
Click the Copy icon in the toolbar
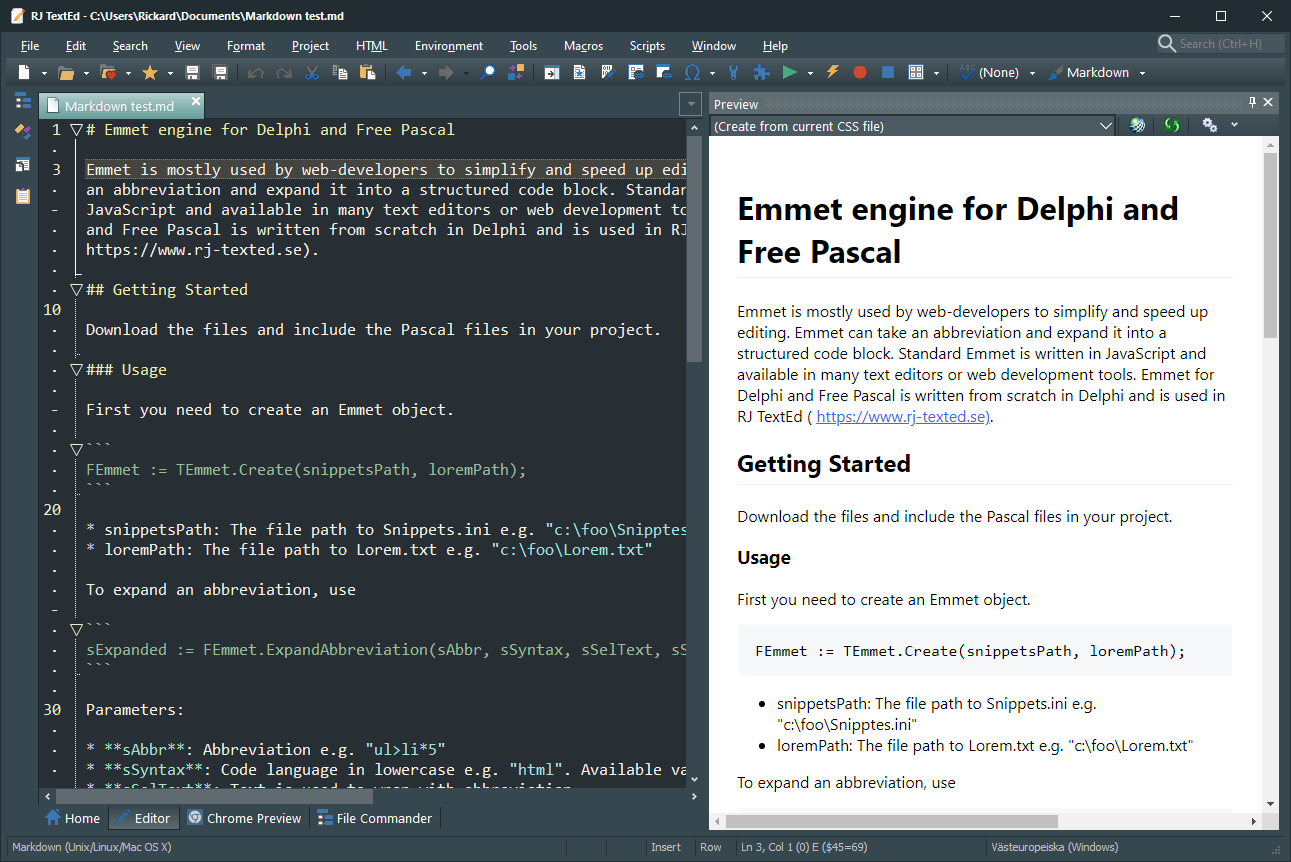[340, 72]
